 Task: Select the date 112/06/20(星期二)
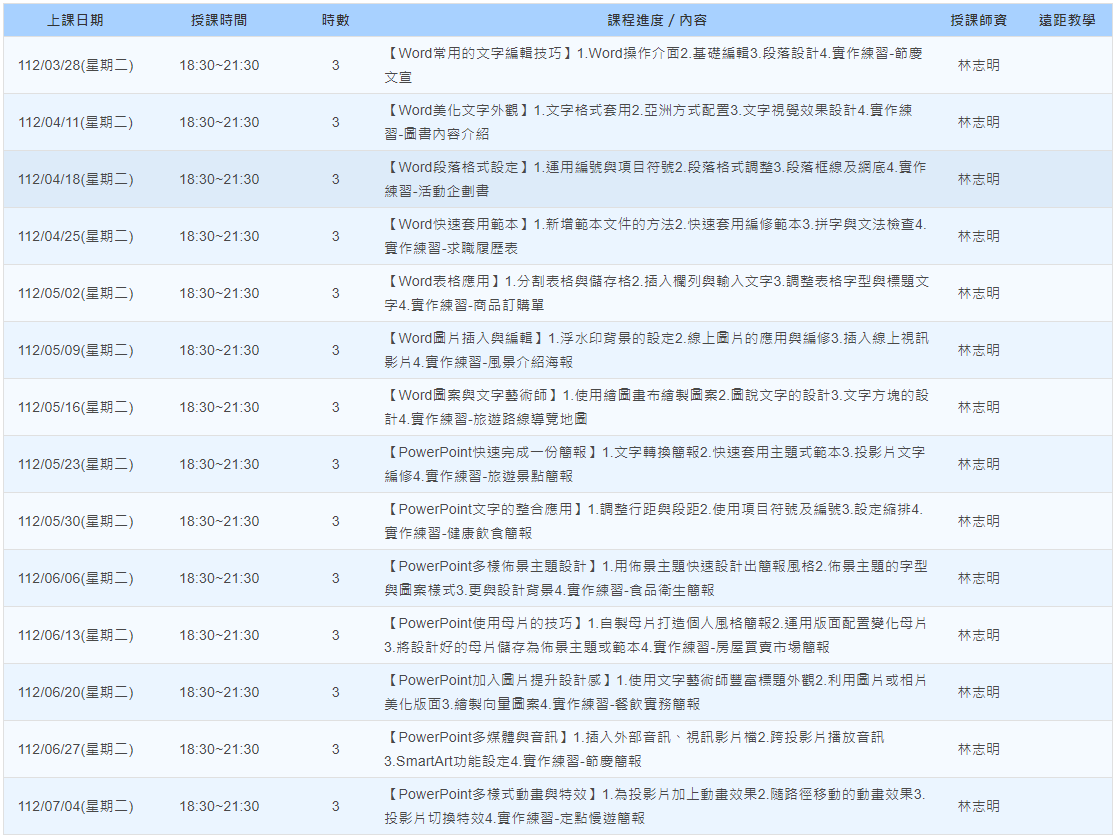[75, 692]
